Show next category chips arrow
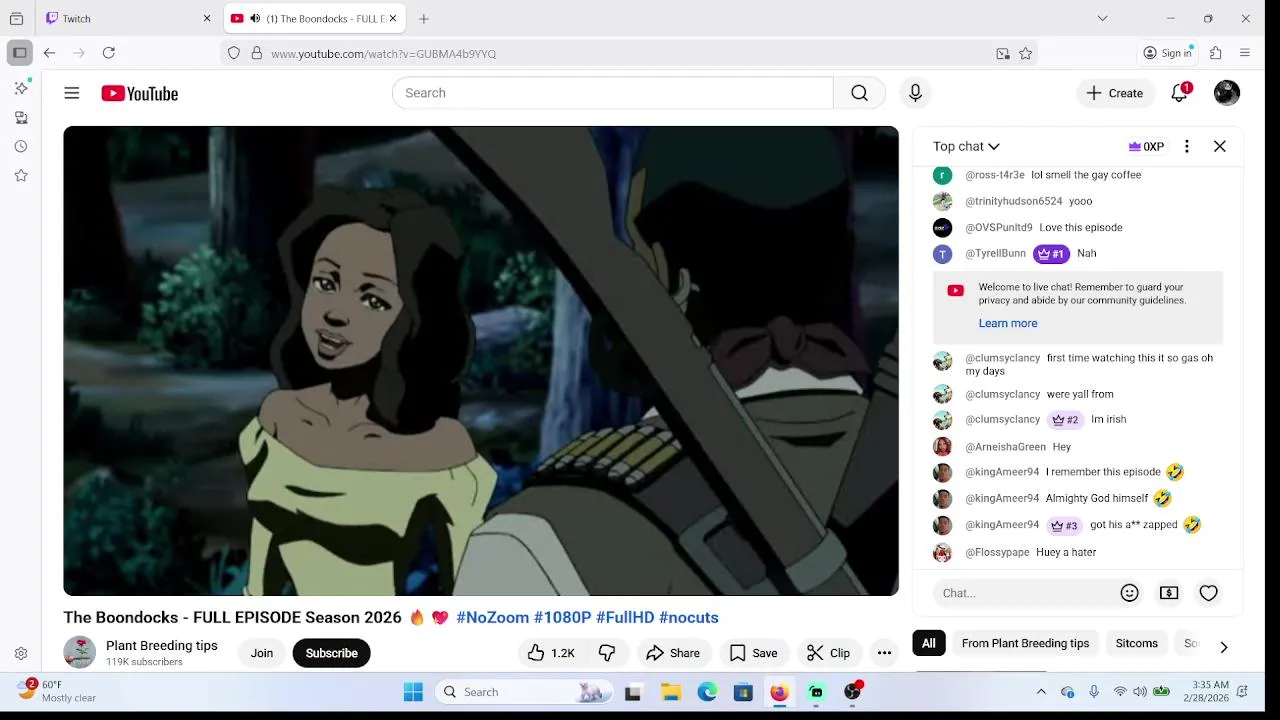This screenshot has width=1280, height=720. 1223,647
